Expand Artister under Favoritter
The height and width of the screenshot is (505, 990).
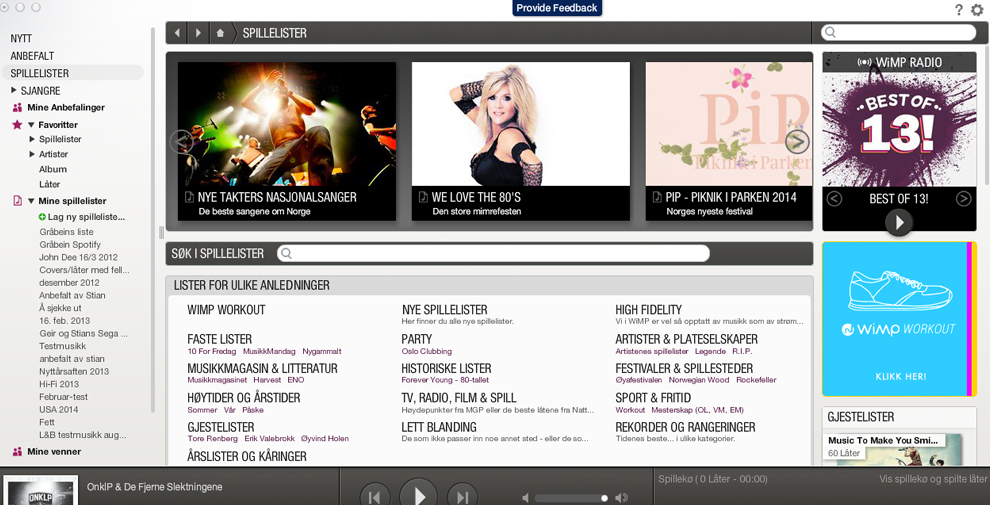click(32, 154)
